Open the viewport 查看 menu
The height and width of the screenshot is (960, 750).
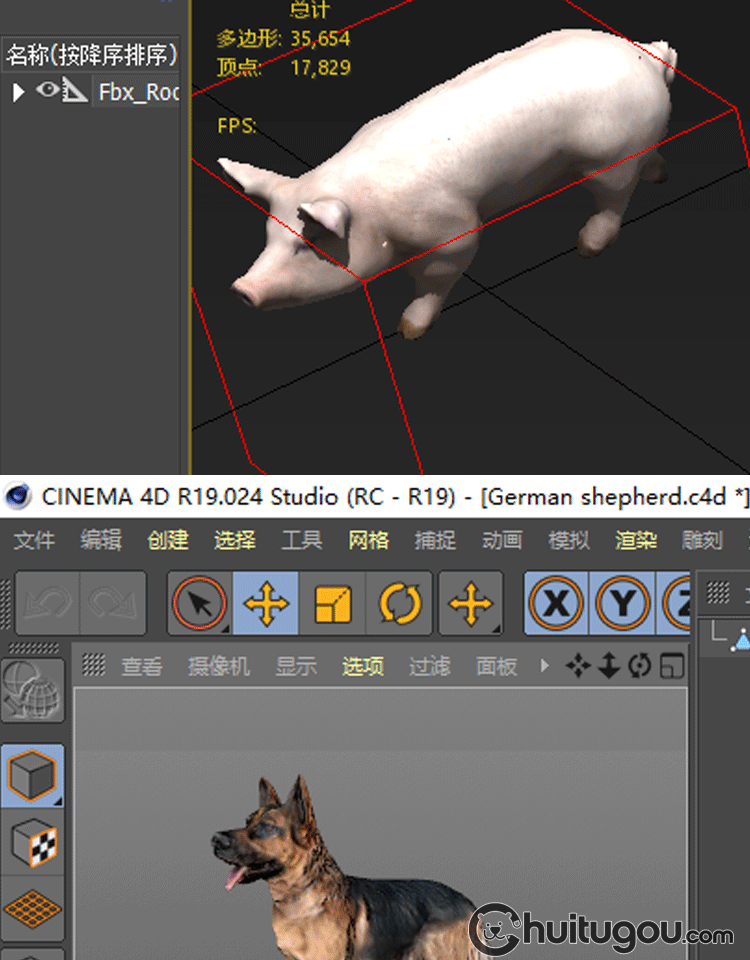pos(142,666)
